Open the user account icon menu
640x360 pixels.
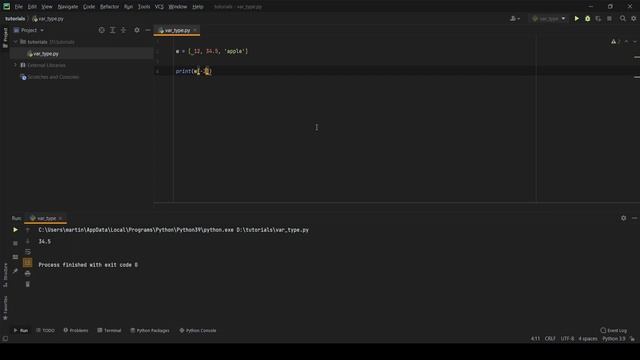pyautogui.click(x=515, y=18)
